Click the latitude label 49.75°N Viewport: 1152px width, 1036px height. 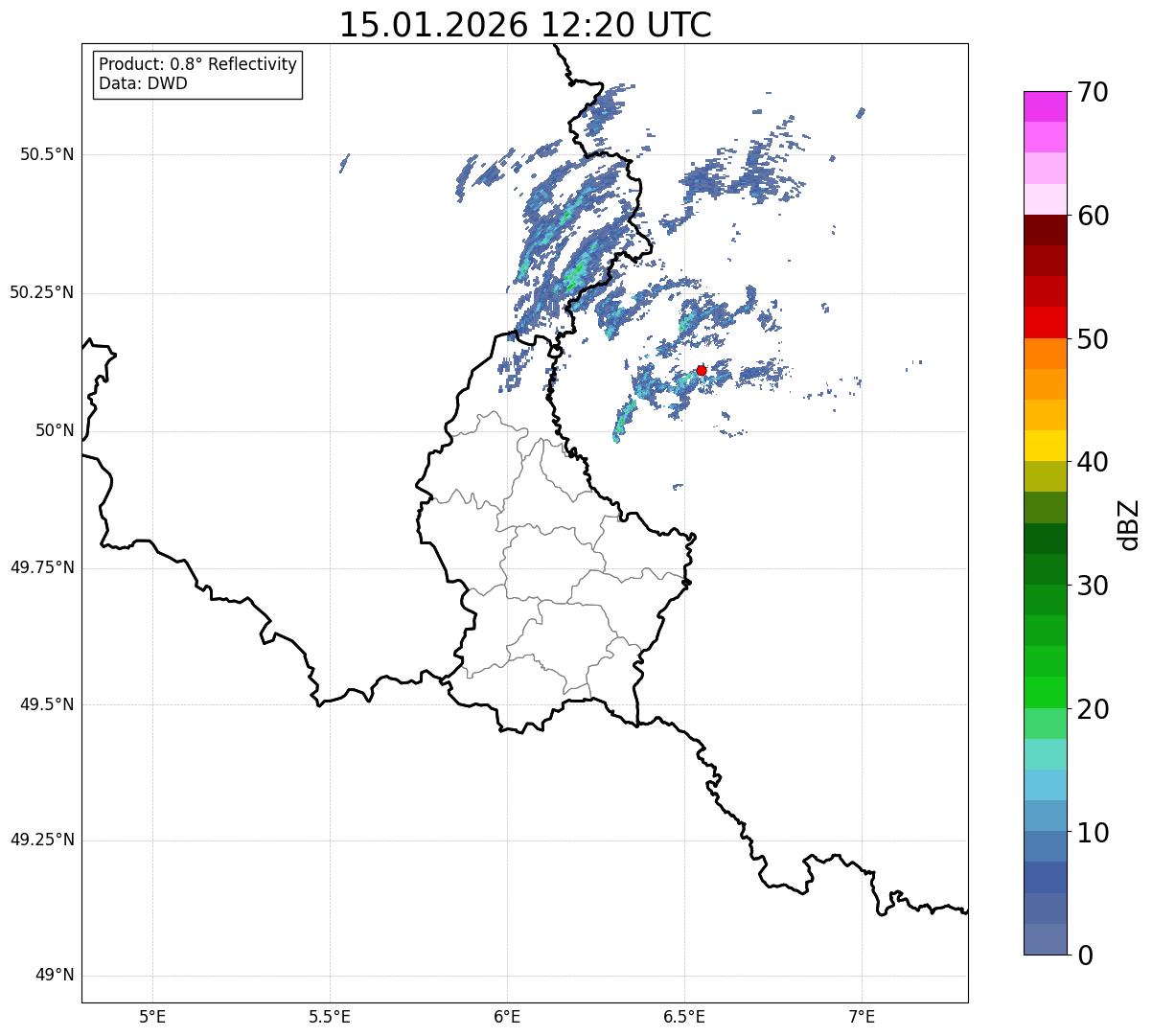pyautogui.click(x=41, y=567)
